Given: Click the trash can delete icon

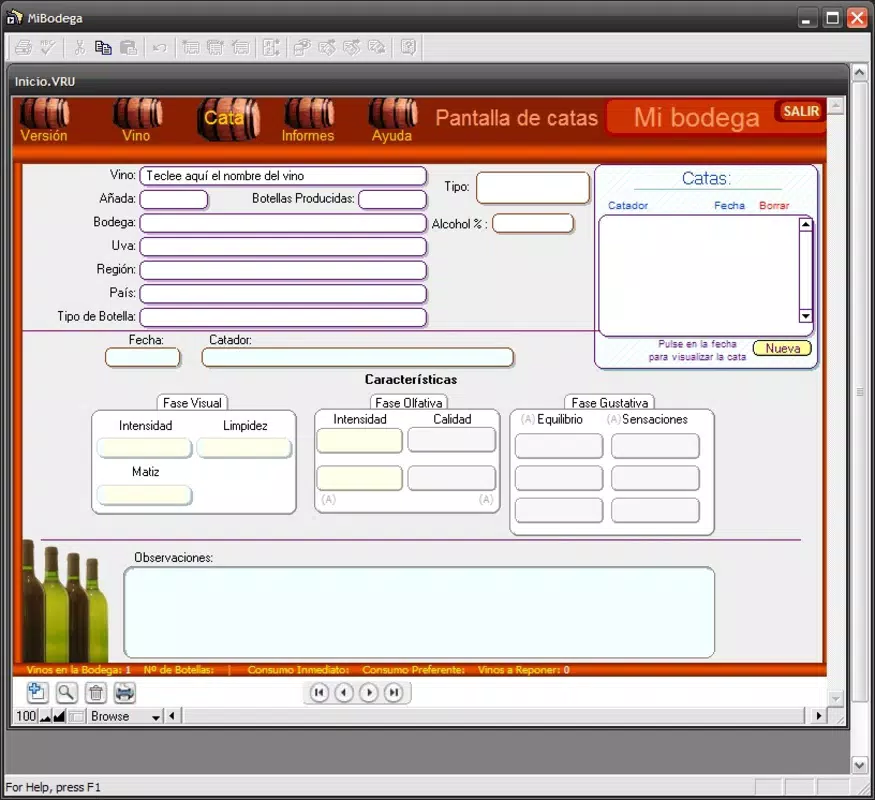Looking at the screenshot, I should click(96, 693).
